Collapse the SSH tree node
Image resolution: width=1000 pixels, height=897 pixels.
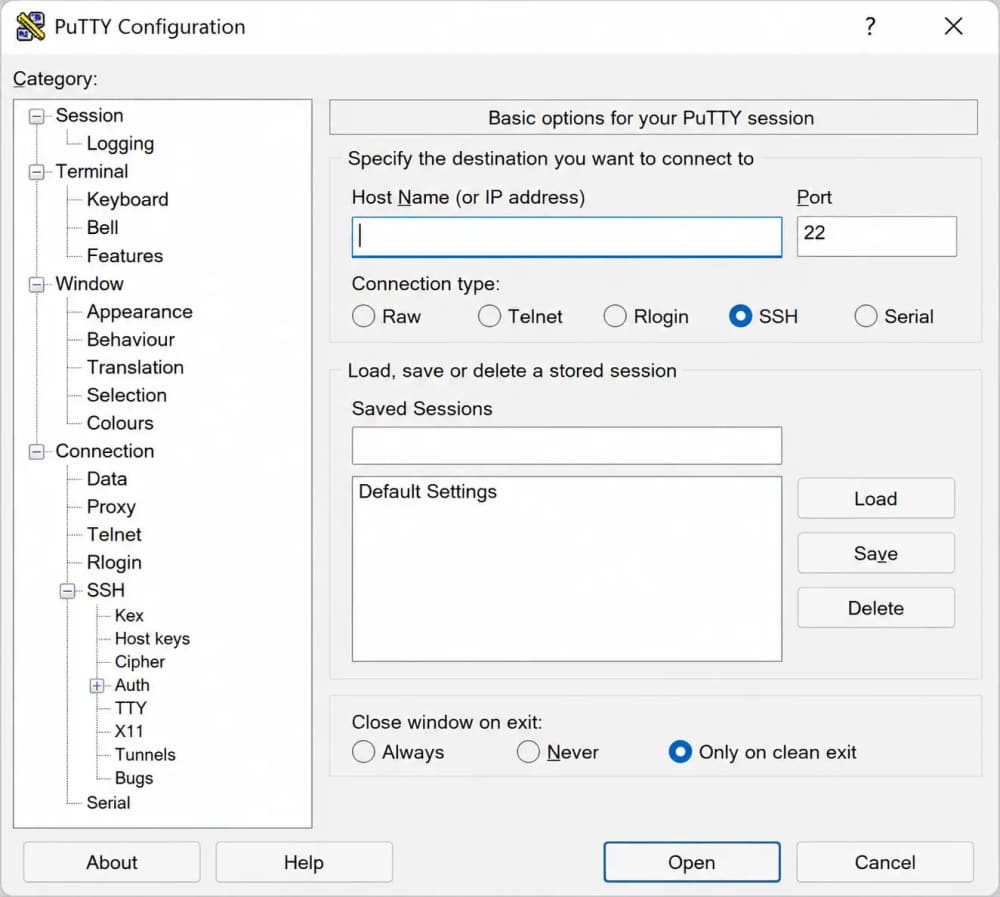pyautogui.click(x=67, y=591)
